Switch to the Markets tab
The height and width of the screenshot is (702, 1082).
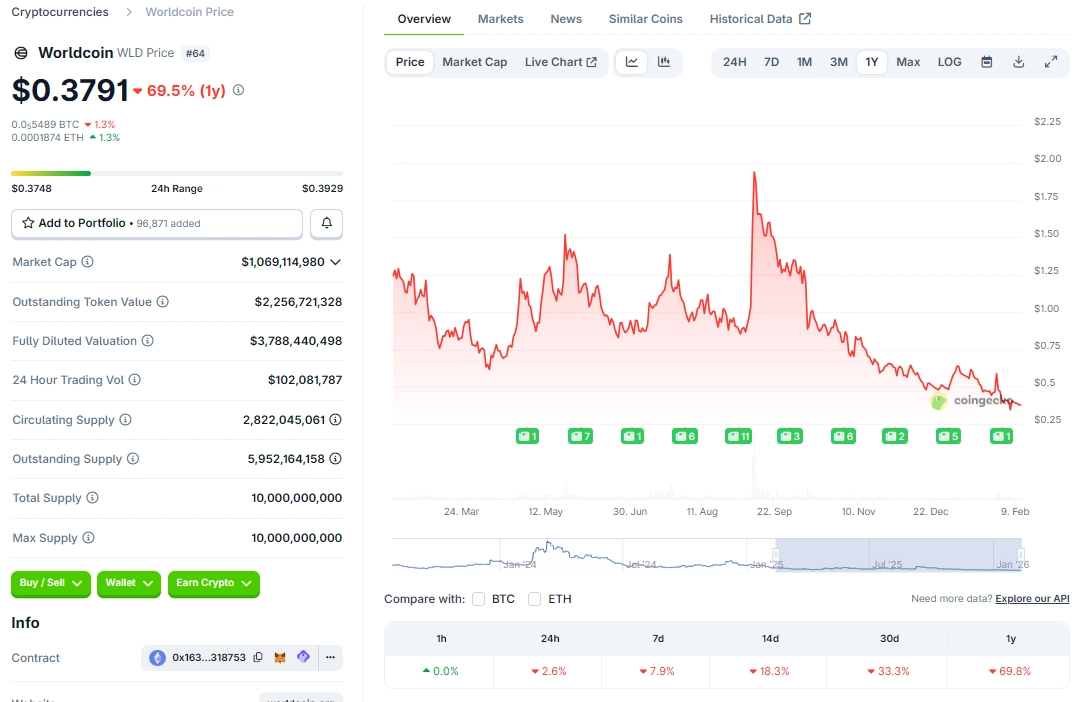pyautogui.click(x=500, y=19)
